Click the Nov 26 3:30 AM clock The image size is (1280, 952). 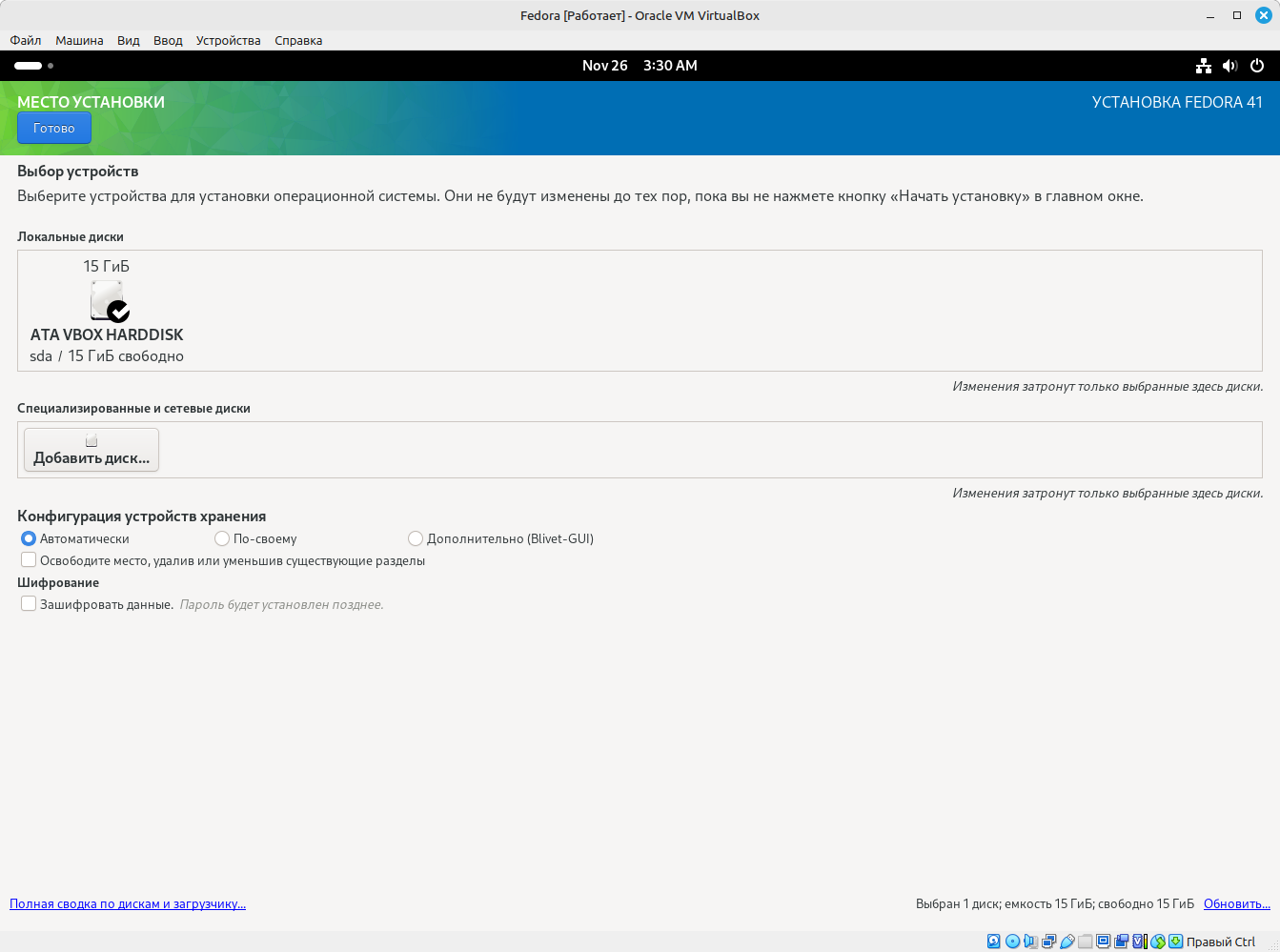tap(640, 66)
